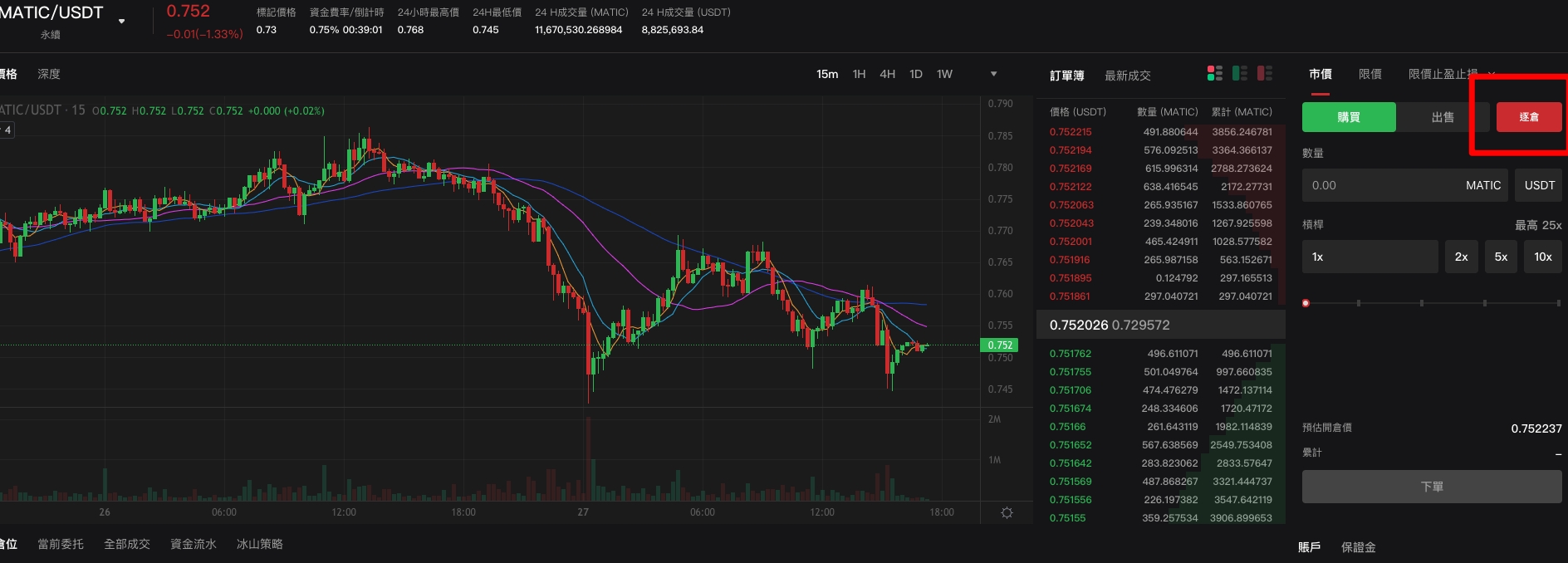Expand more chart timeframe options
This screenshot has height=563, width=1568.
point(993,74)
